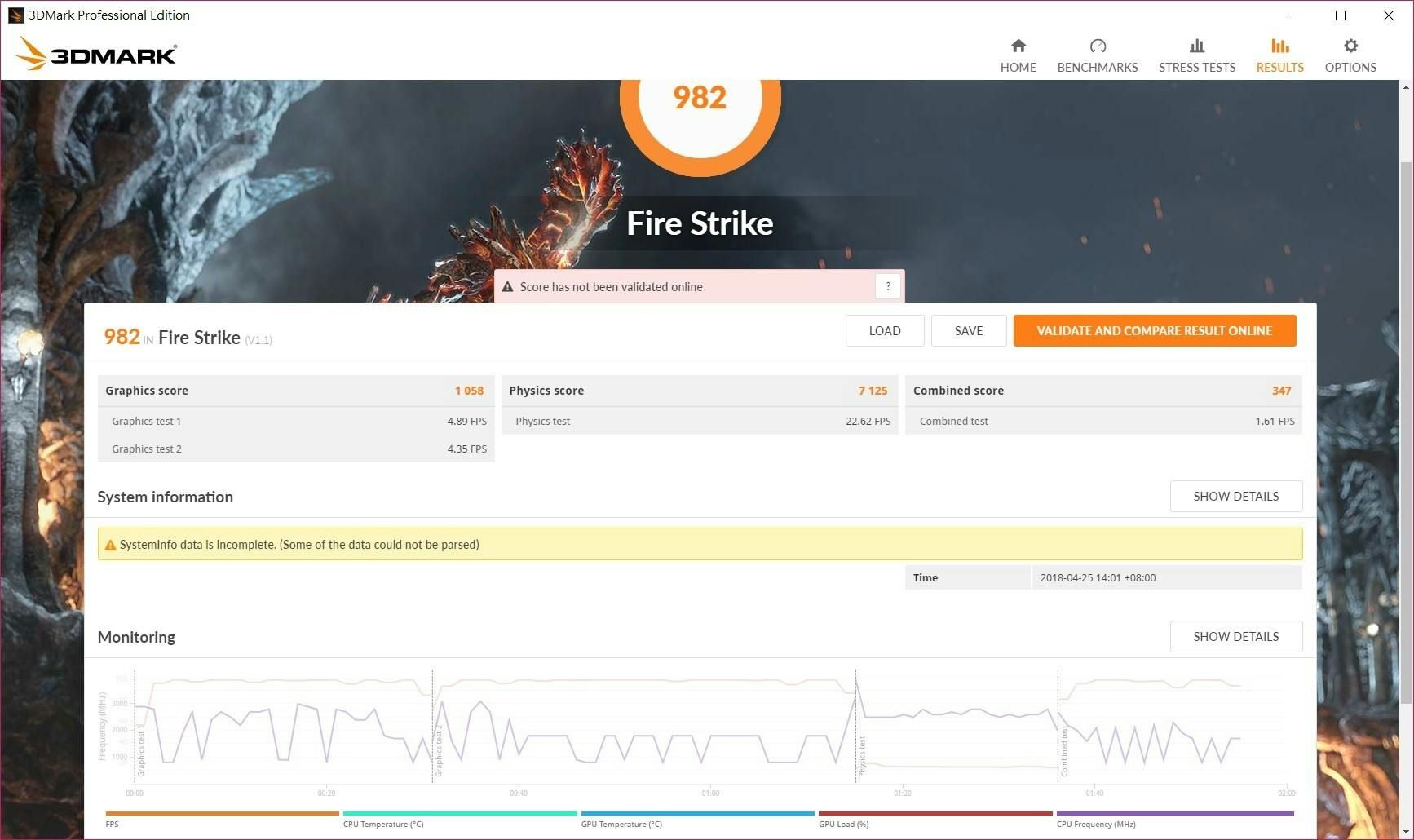Screen dimensions: 1414x840
Task: Click the Load button
Action: pos(884,330)
